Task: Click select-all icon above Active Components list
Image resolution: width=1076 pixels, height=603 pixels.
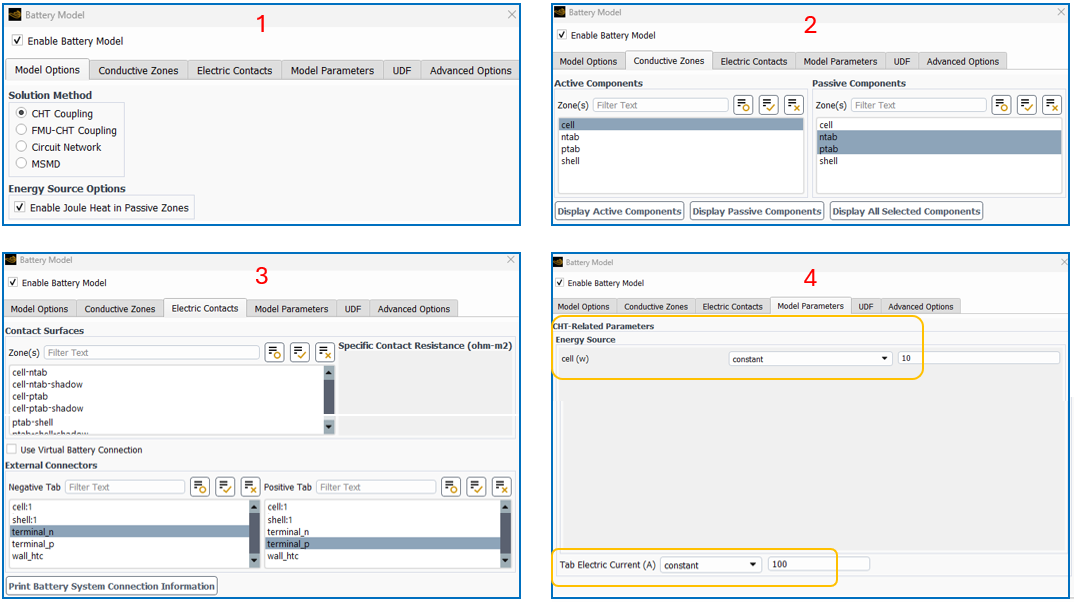Action: (768, 105)
